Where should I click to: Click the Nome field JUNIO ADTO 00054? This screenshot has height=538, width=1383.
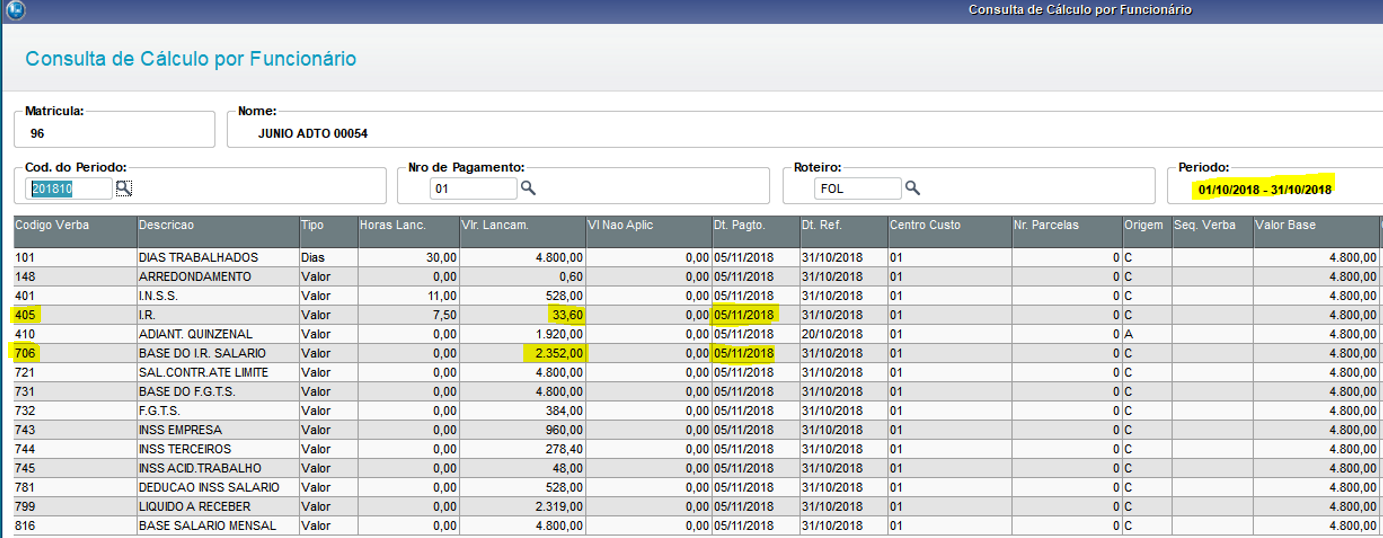coord(805,130)
